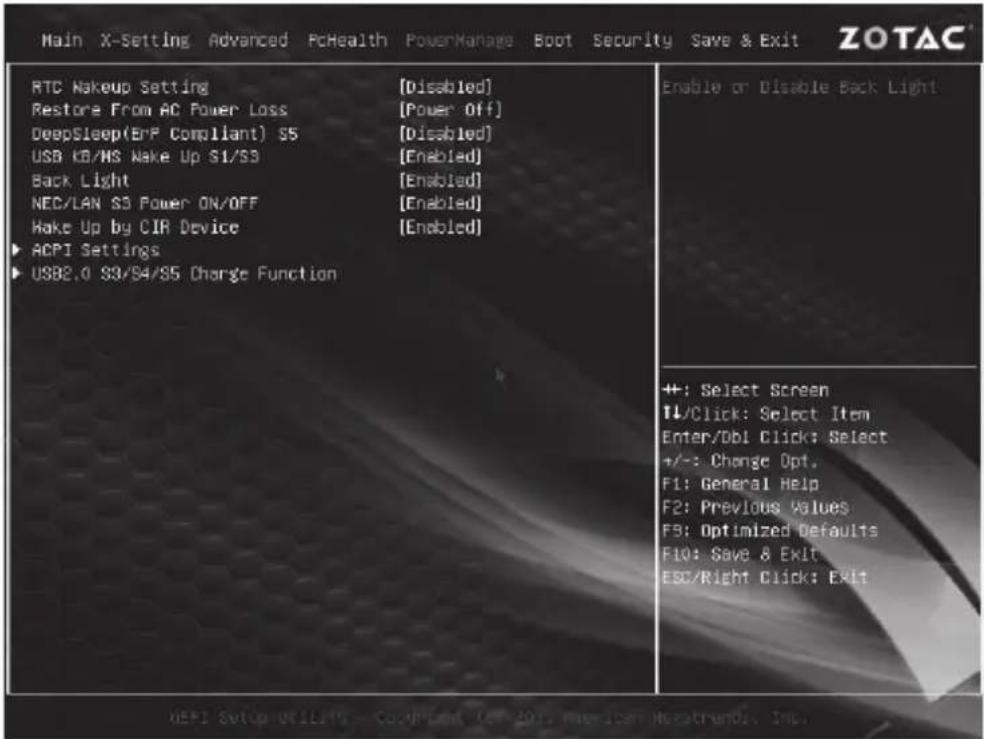Open ACPI Settings submenu
The image size is (984, 739).
click(x=95, y=250)
